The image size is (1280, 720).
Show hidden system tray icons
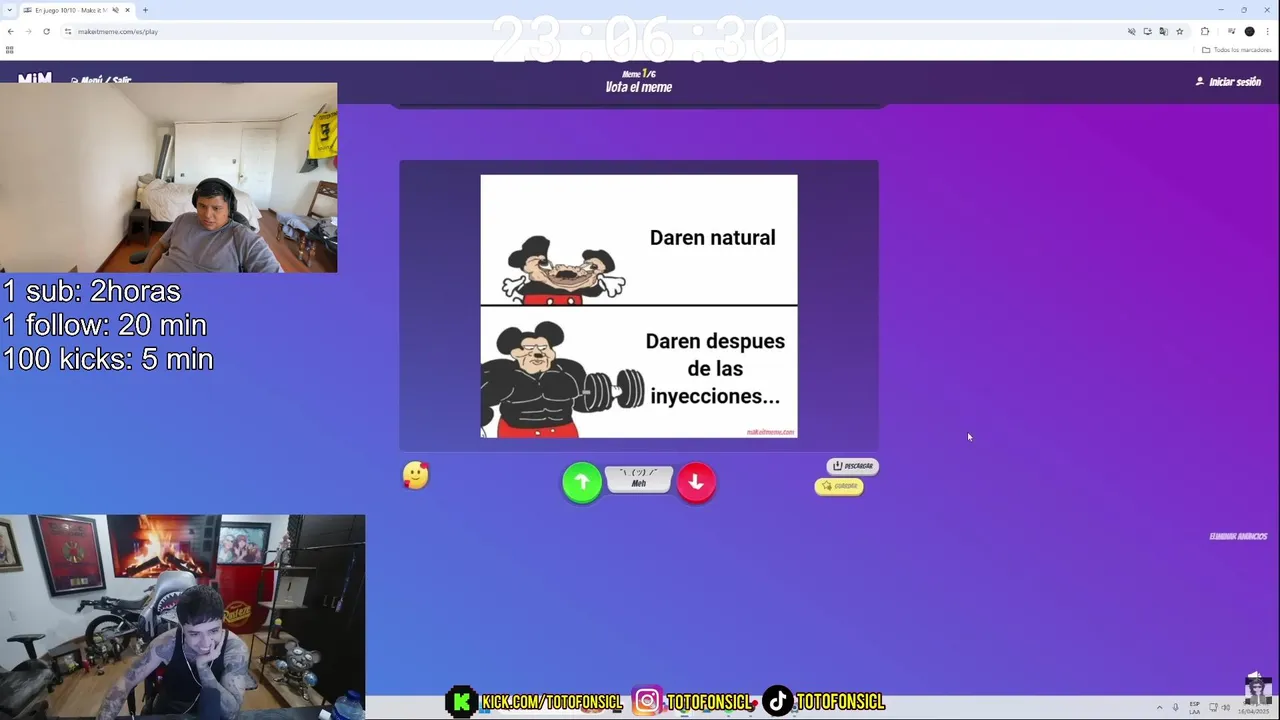pos(1160,707)
